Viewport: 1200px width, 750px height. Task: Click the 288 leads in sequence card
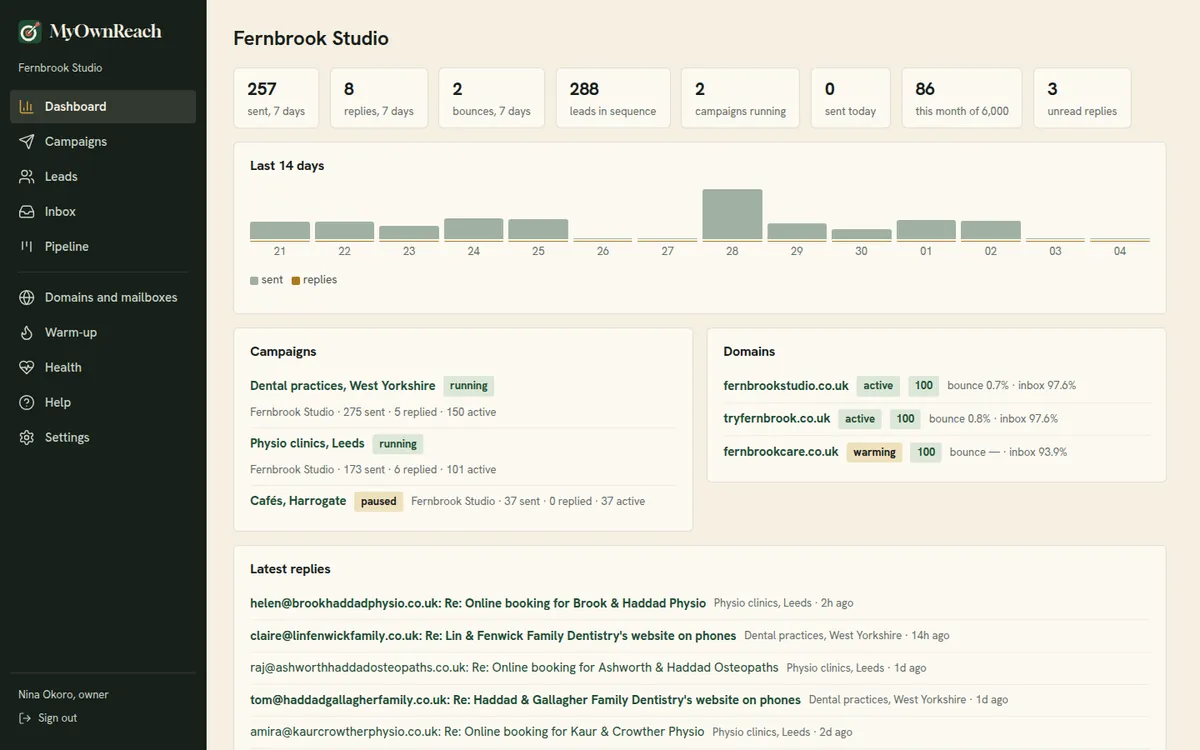point(613,98)
